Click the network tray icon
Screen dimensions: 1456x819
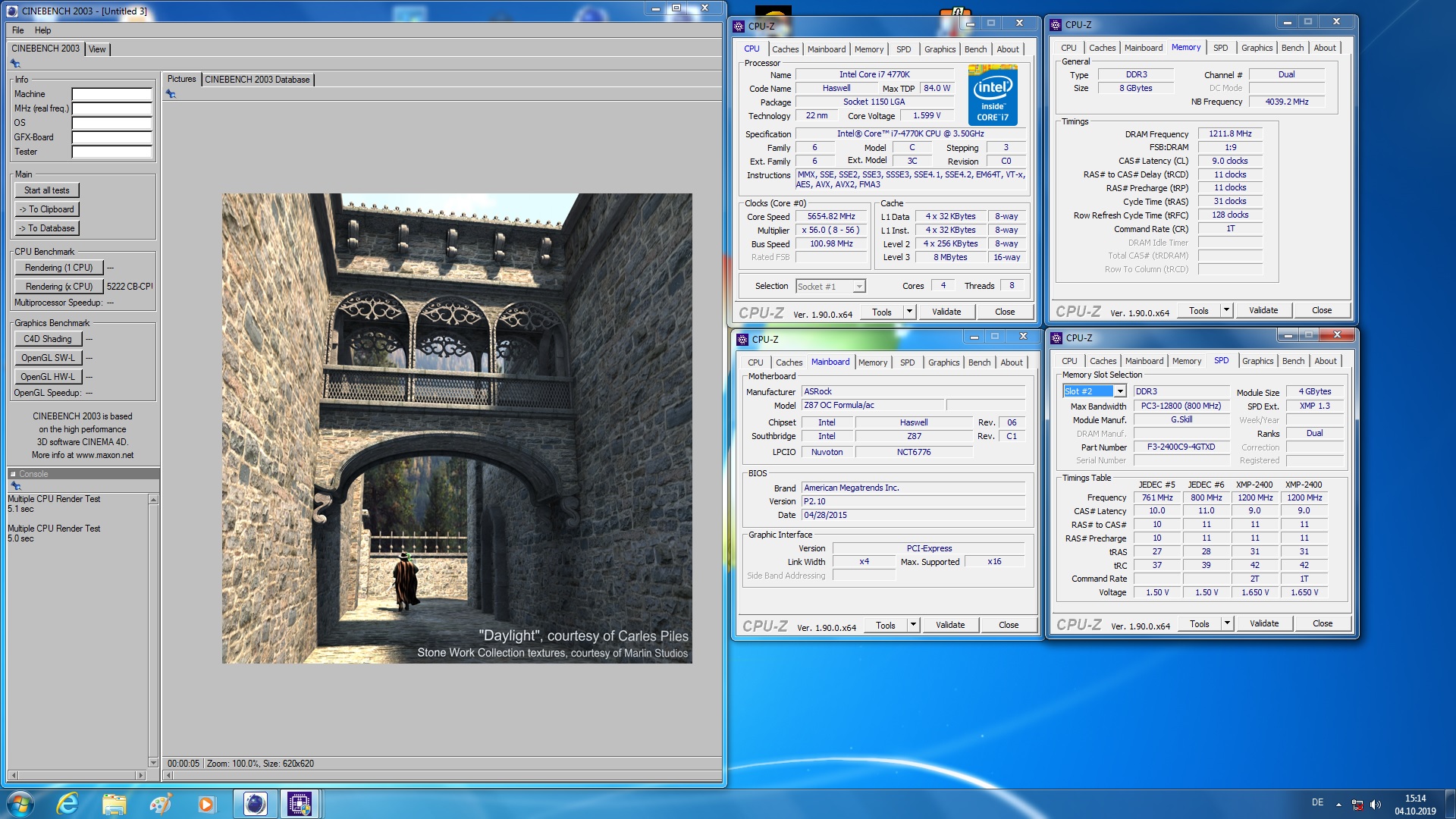pyautogui.click(x=1357, y=805)
